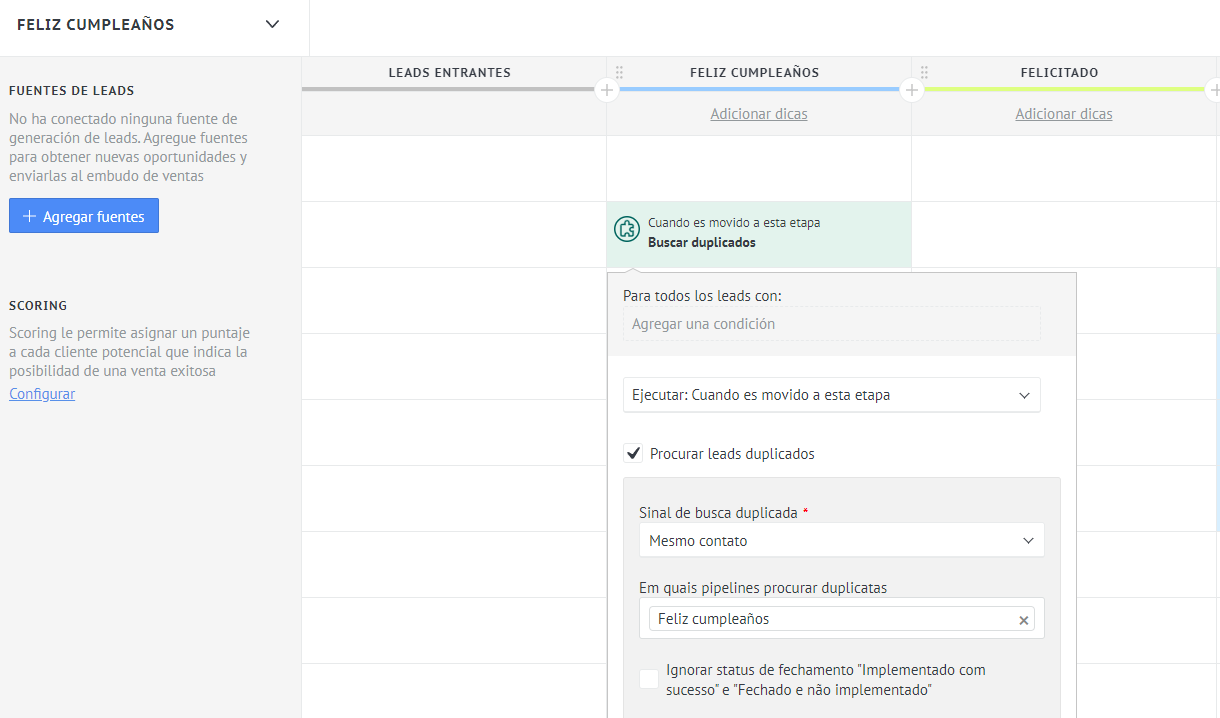This screenshot has width=1220, height=718.
Task: Click plus icon between Leads Entrantes and Feliz Cumpleaños
Action: click(606, 90)
